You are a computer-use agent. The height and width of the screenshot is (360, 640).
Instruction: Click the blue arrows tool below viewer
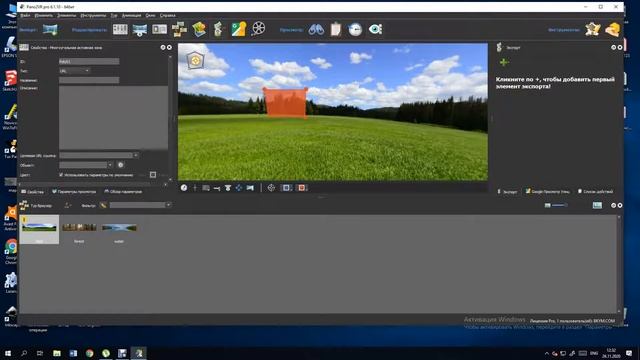tap(239, 188)
